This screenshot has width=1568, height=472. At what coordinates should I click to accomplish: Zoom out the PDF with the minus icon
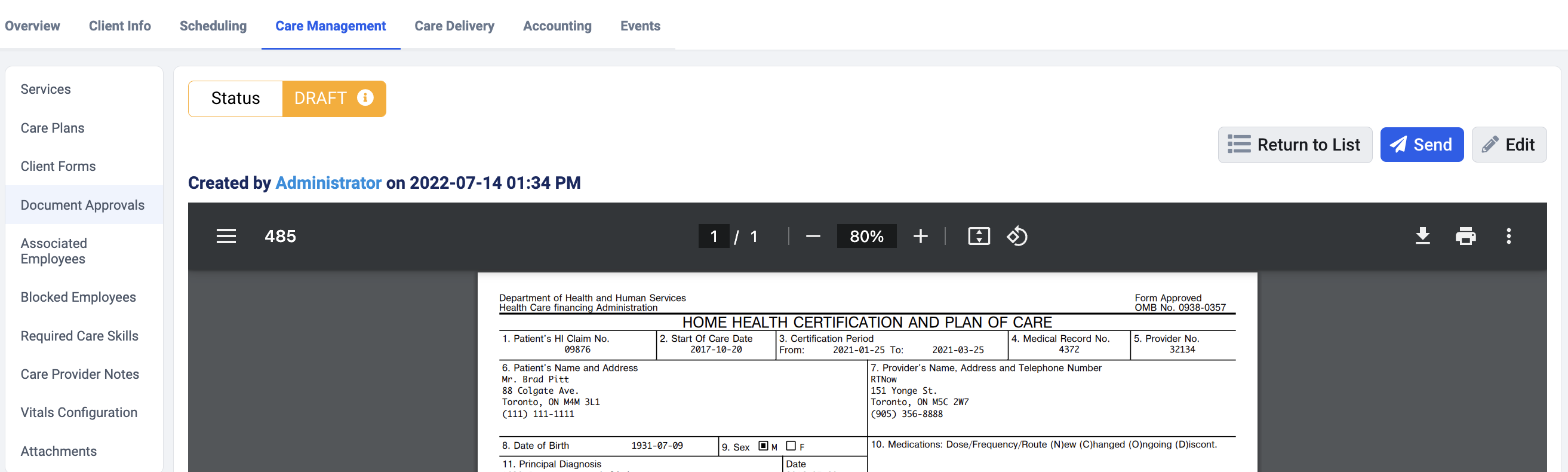tap(813, 237)
